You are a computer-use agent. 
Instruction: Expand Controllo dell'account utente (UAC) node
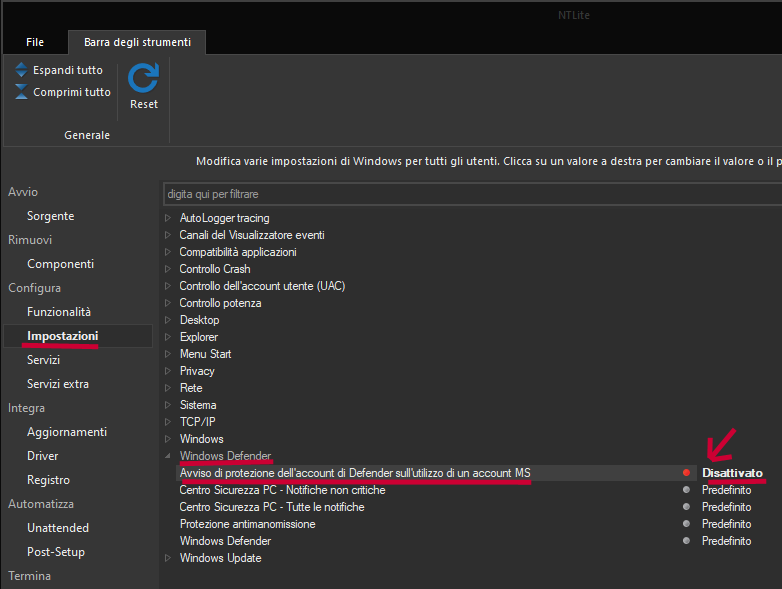click(168, 286)
